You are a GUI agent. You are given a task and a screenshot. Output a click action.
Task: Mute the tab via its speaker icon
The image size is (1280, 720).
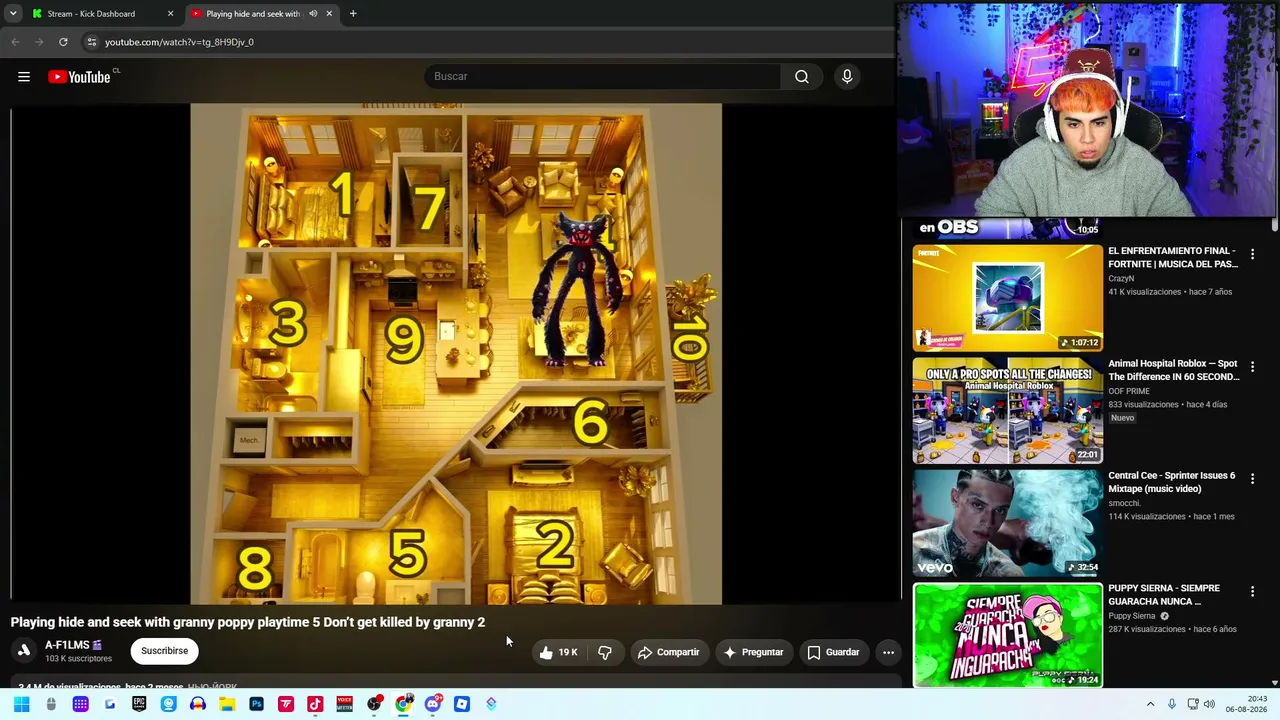pyautogui.click(x=313, y=14)
